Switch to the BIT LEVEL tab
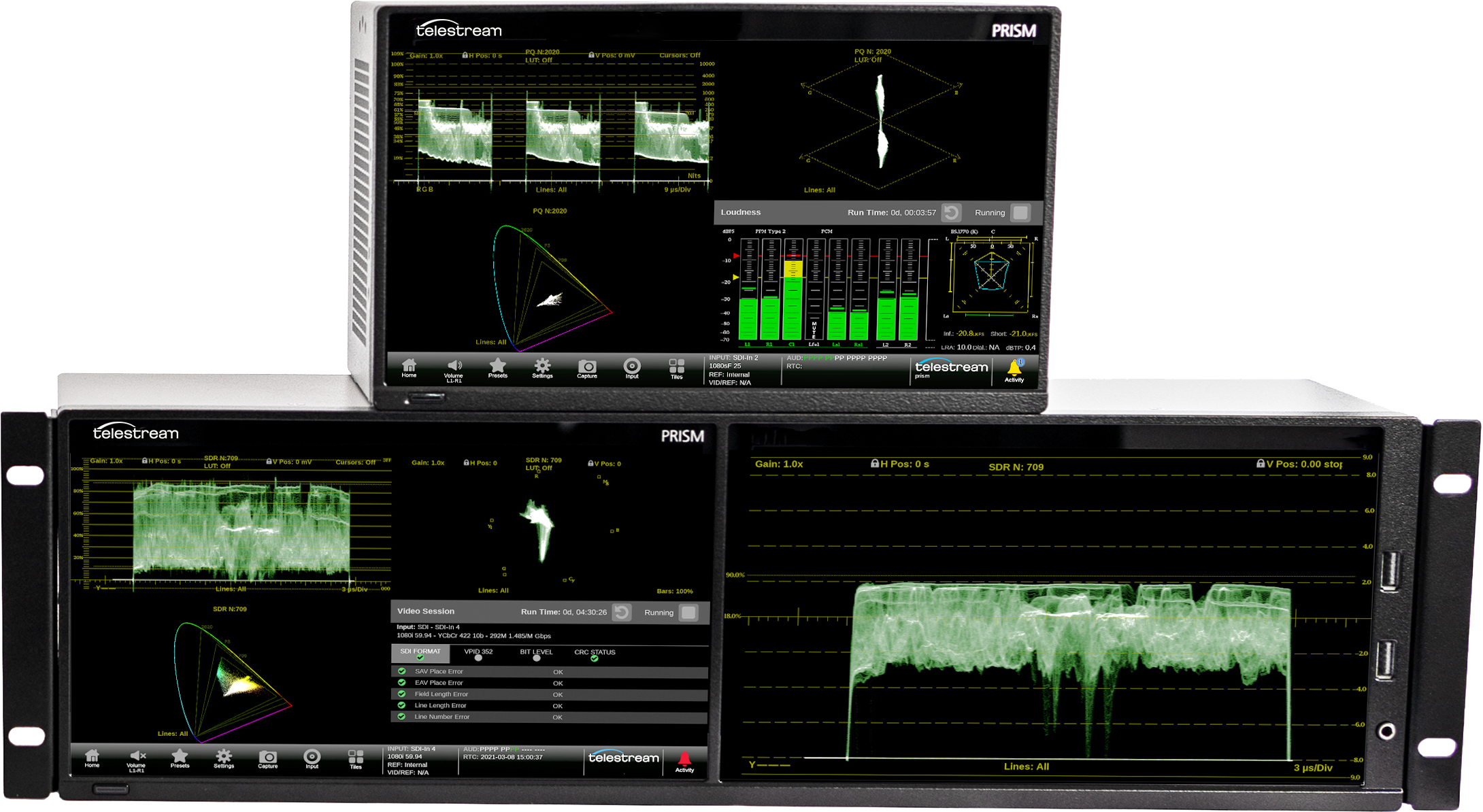 (x=537, y=654)
